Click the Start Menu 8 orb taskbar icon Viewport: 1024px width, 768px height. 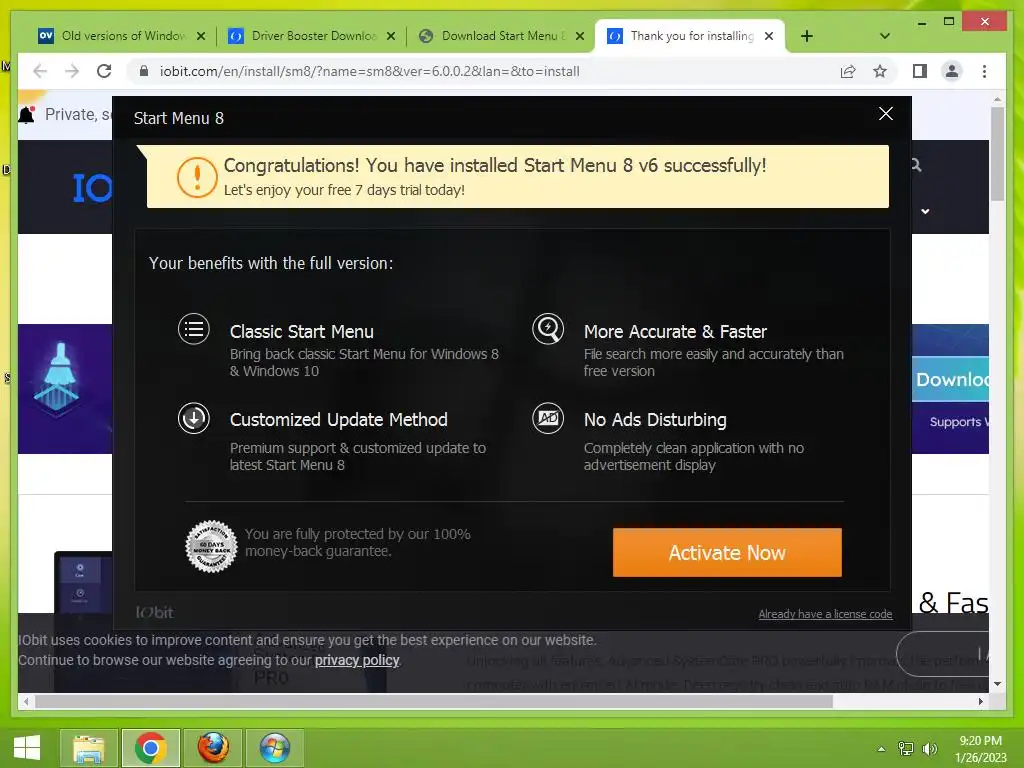pos(274,748)
